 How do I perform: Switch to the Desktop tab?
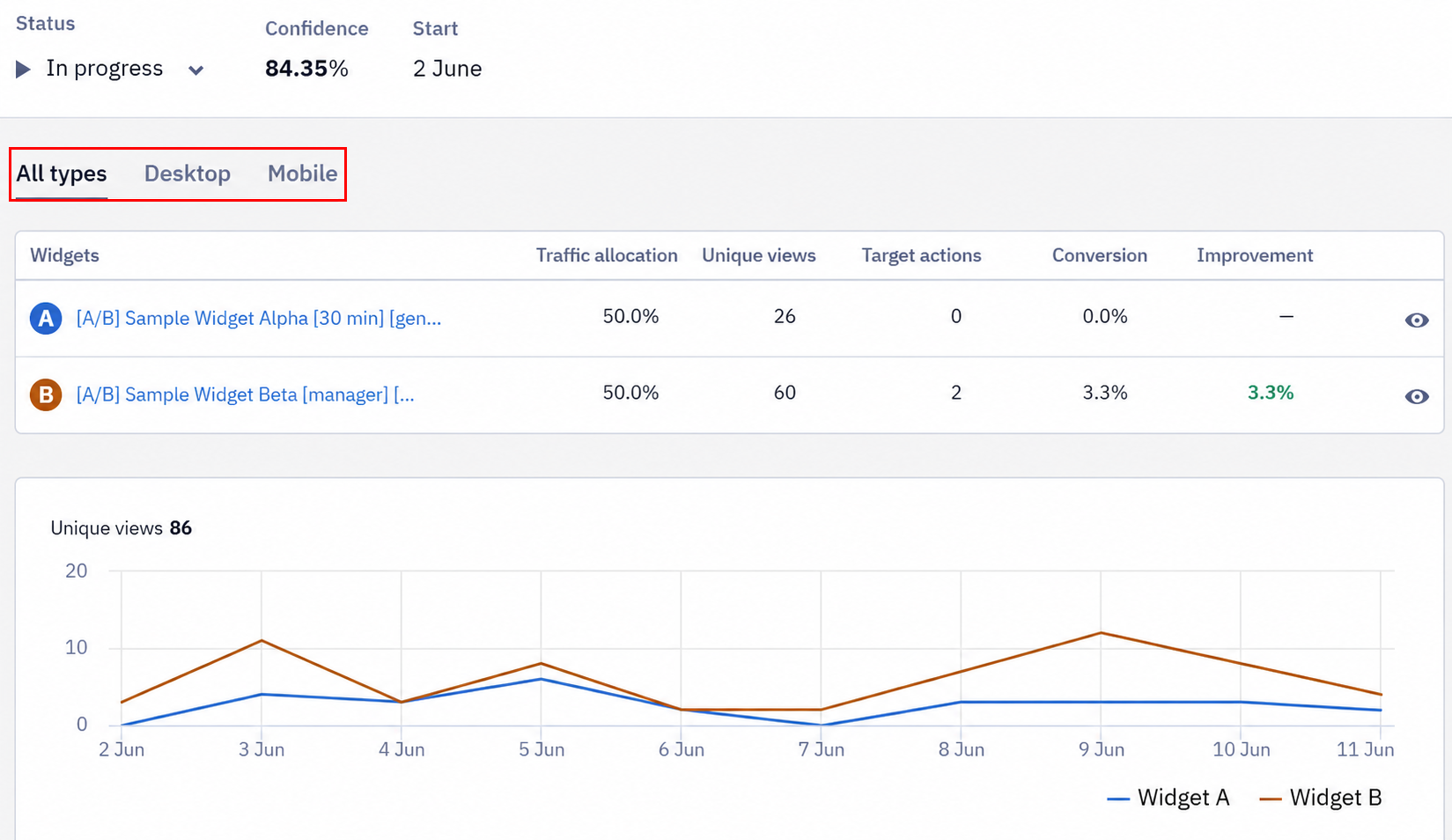coord(188,173)
